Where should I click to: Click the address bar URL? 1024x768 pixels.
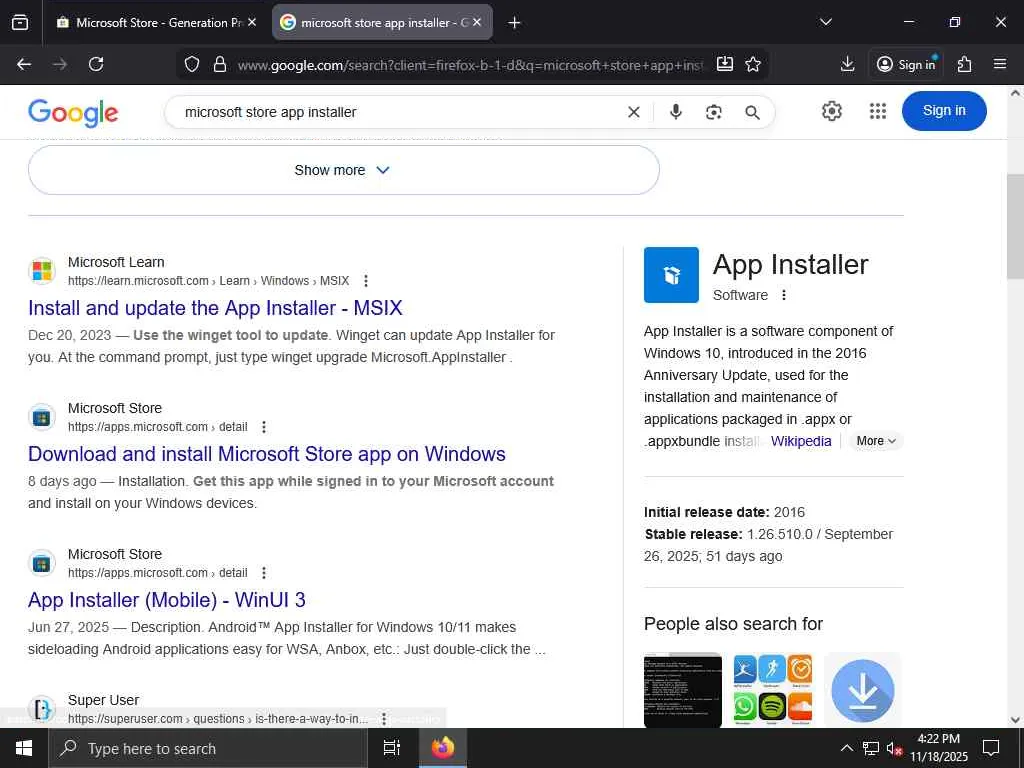point(470,65)
